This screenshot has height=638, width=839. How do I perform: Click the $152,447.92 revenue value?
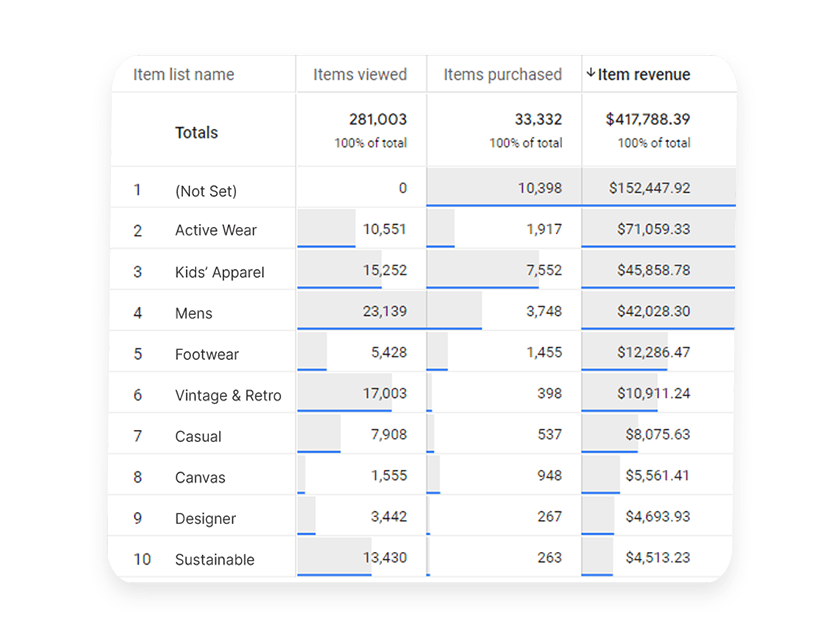click(650, 188)
